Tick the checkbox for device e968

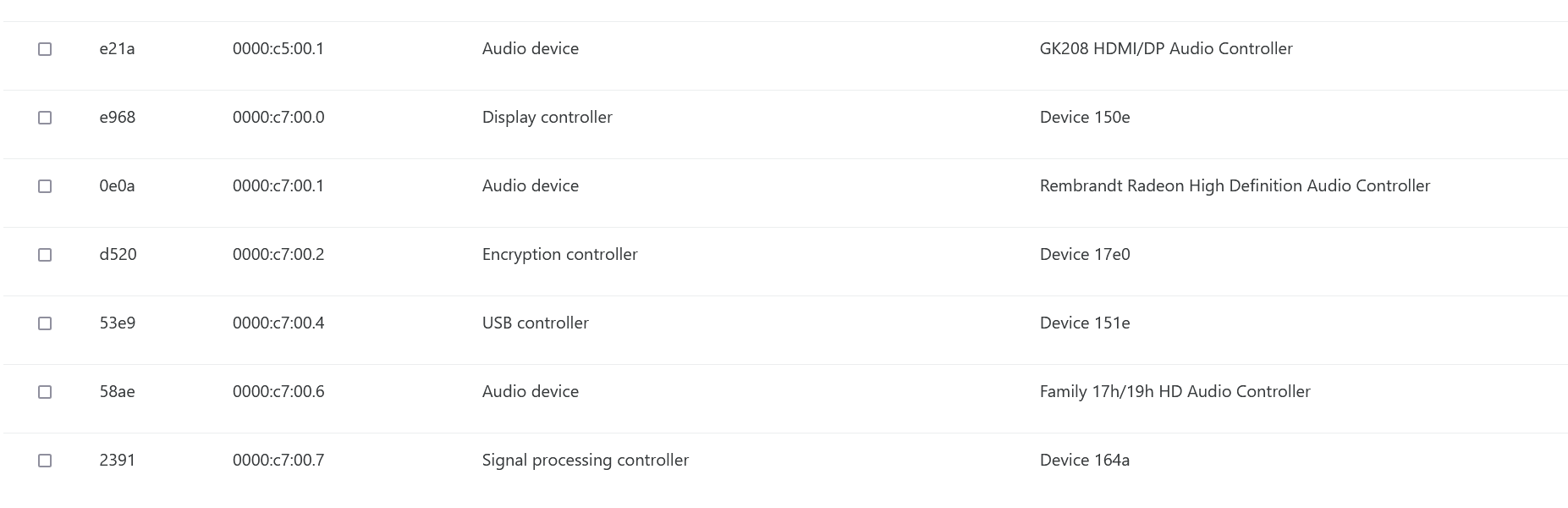[x=45, y=118]
